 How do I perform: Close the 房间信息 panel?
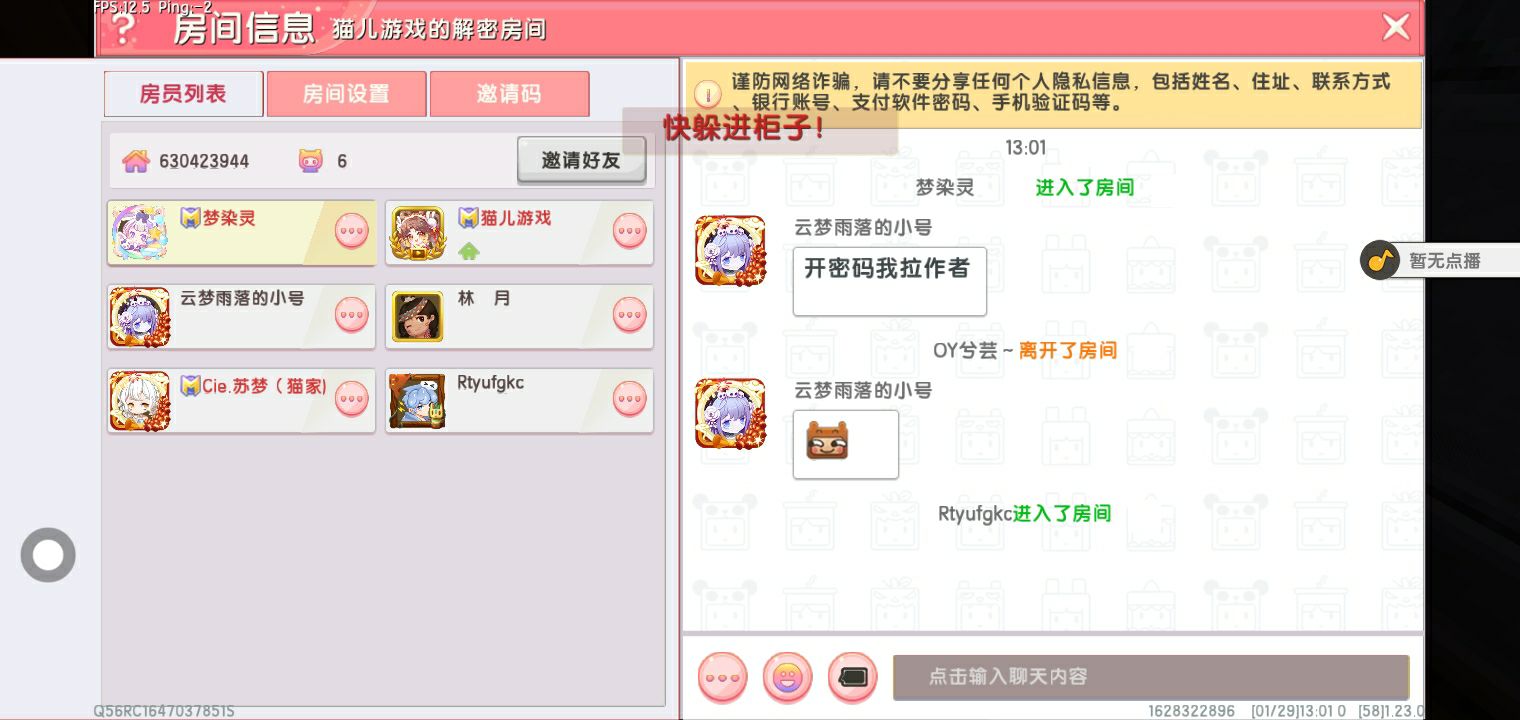coord(1396,27)
